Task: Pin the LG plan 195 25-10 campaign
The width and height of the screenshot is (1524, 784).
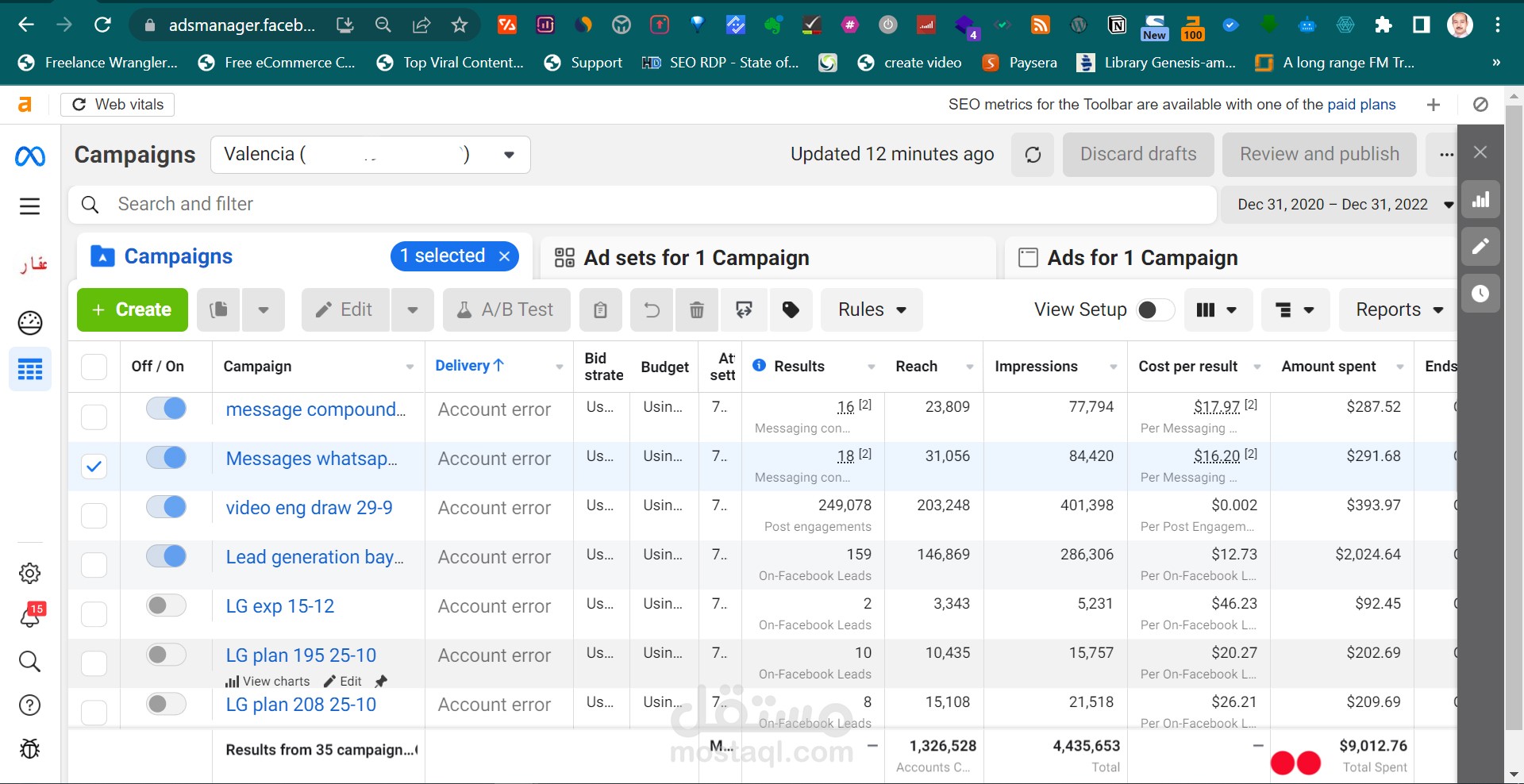Action: (x=381, y=681)
